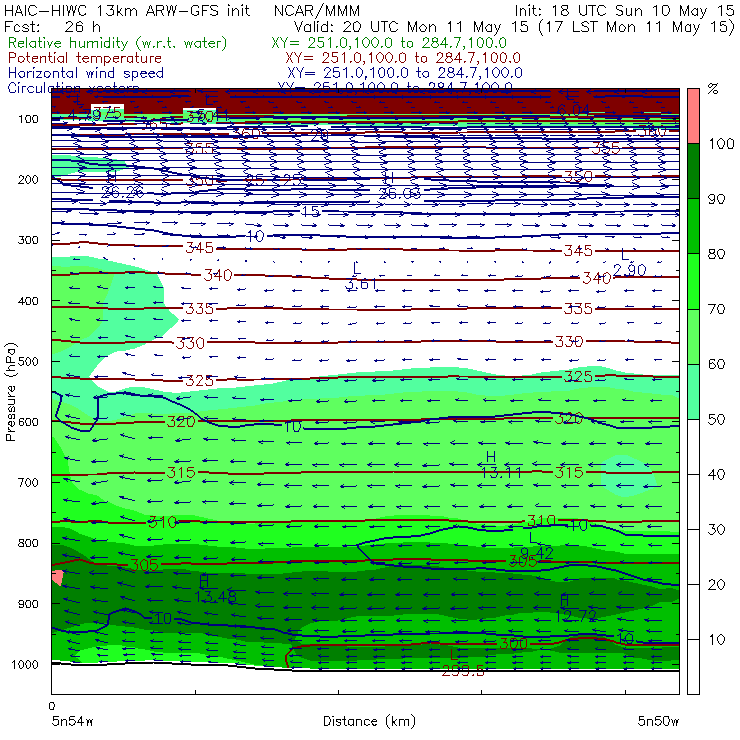This screenshot has height=740, width=740.
Task: Click the wind minimum value '9.42'
Action: tap(537, 553)
